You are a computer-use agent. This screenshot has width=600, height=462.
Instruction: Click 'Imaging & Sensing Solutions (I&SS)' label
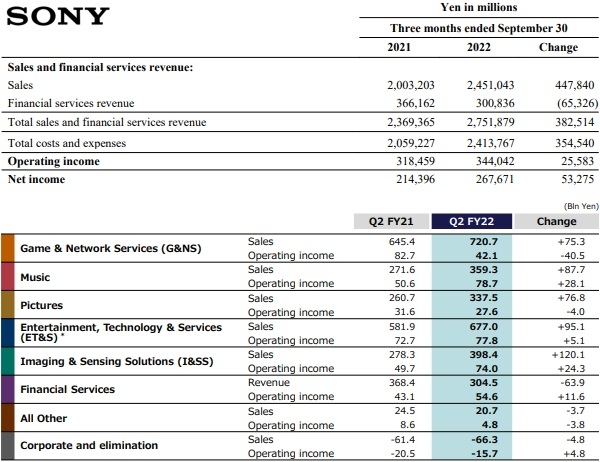point(117,361)
